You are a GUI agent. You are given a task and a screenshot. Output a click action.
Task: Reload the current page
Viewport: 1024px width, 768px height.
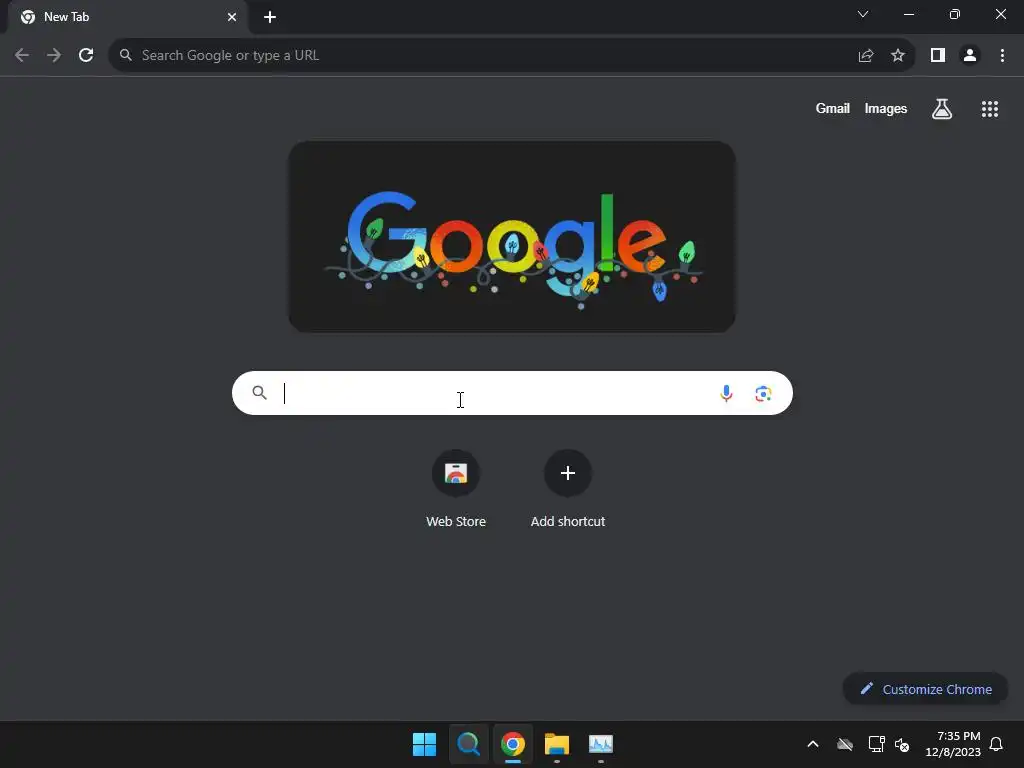click(x=86, y=56)
